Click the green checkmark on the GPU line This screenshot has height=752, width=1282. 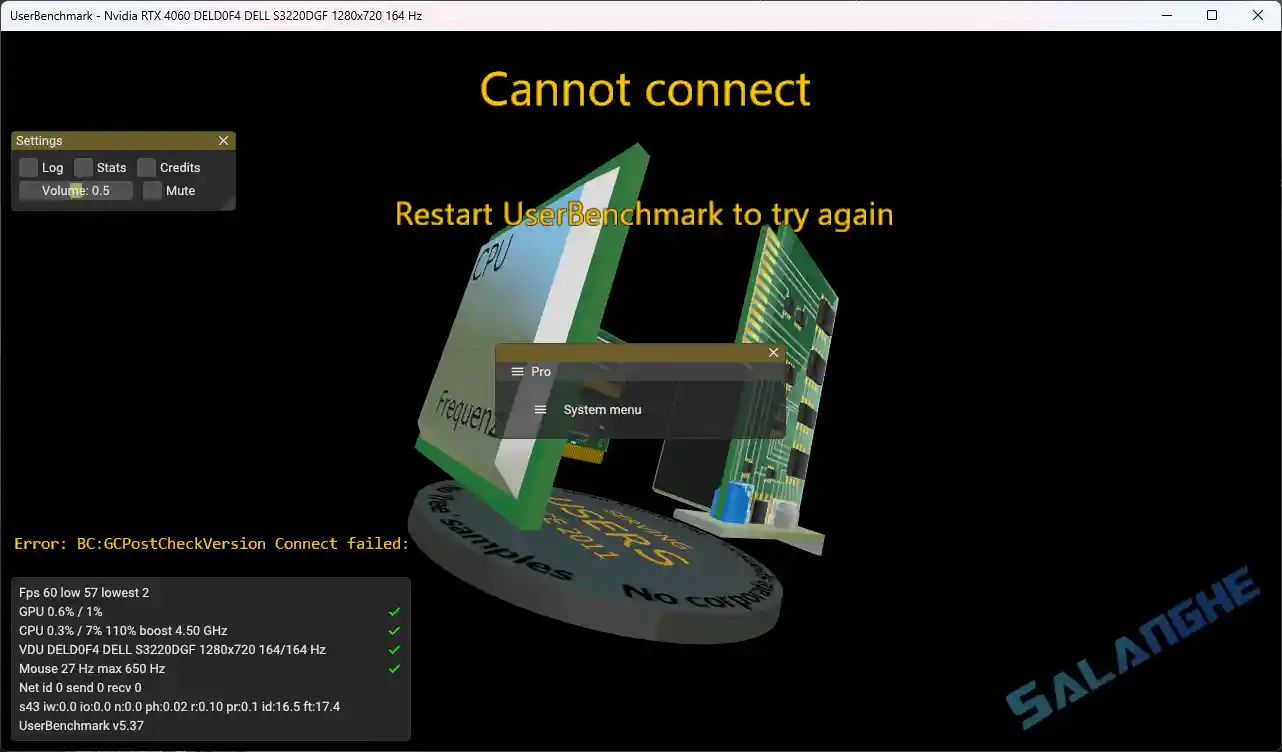pyautogui.click(x=394, y=611)
